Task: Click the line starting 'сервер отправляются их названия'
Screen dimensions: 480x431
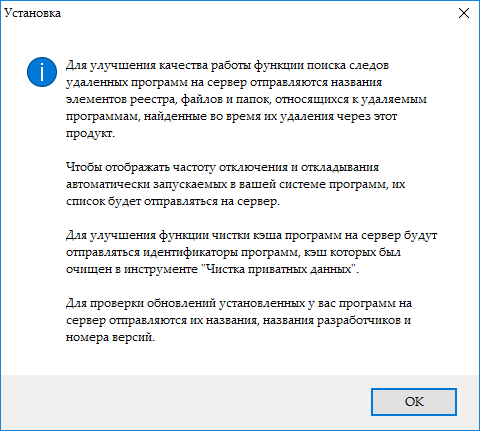Action: [238, 320]
